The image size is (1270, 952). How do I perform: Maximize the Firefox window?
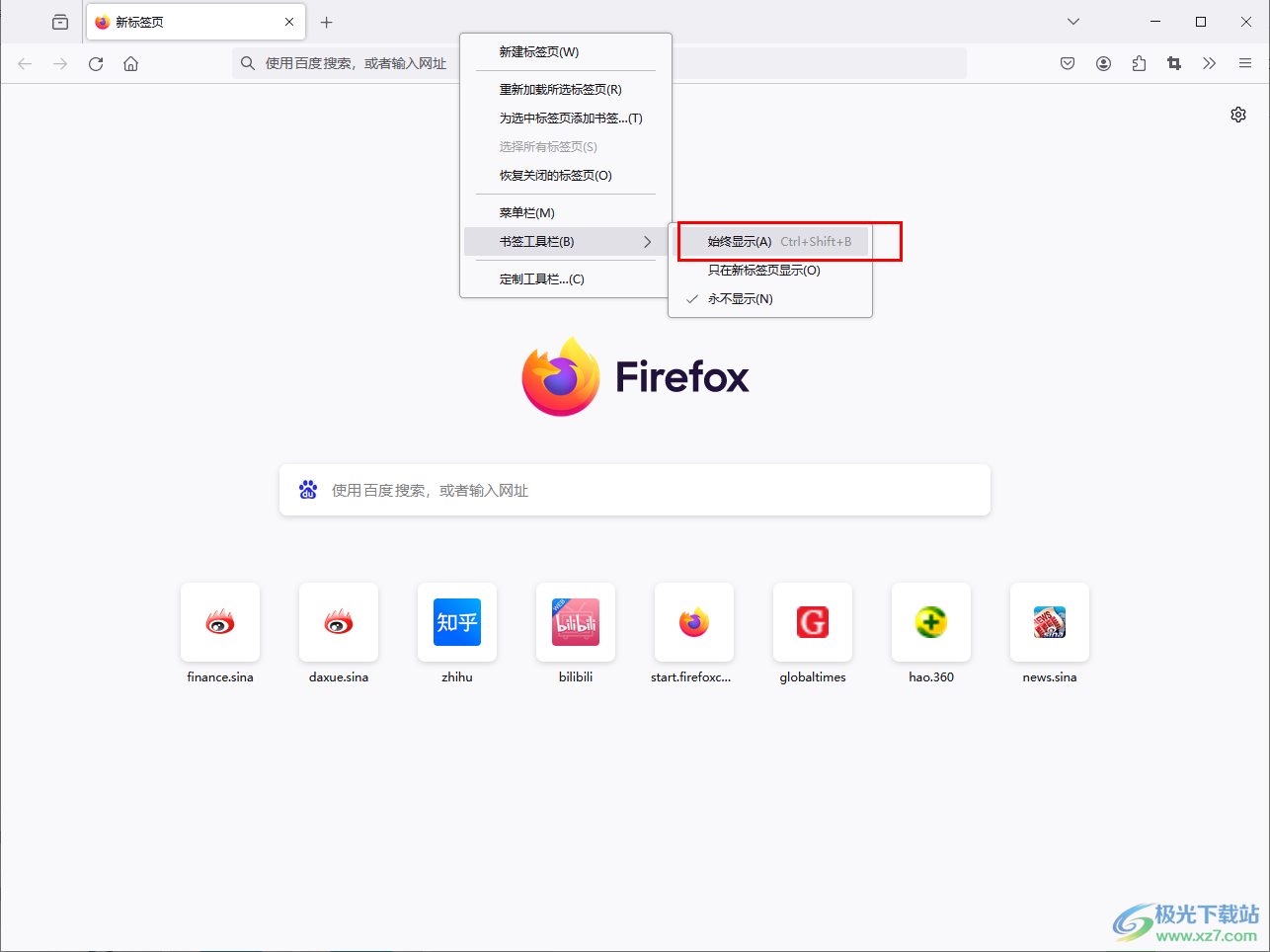pos(1201,22)
